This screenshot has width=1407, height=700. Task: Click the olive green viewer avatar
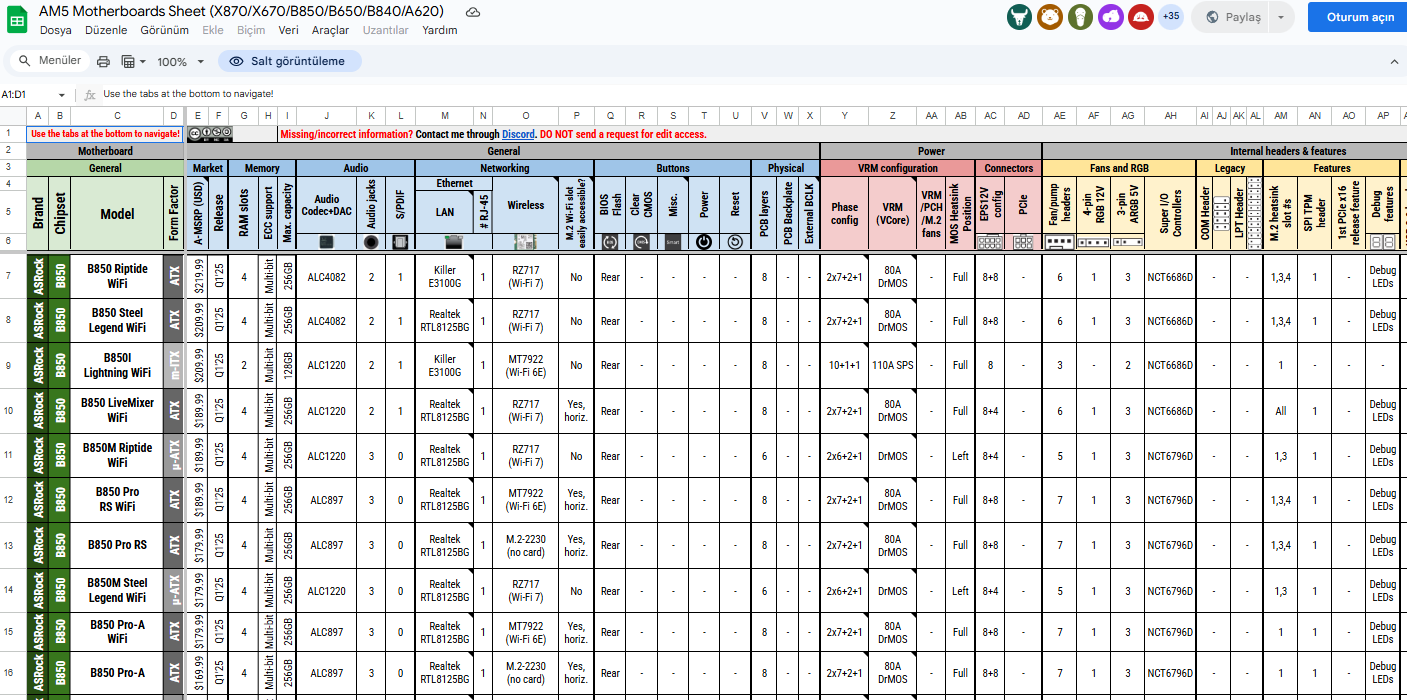[1079, 17]
